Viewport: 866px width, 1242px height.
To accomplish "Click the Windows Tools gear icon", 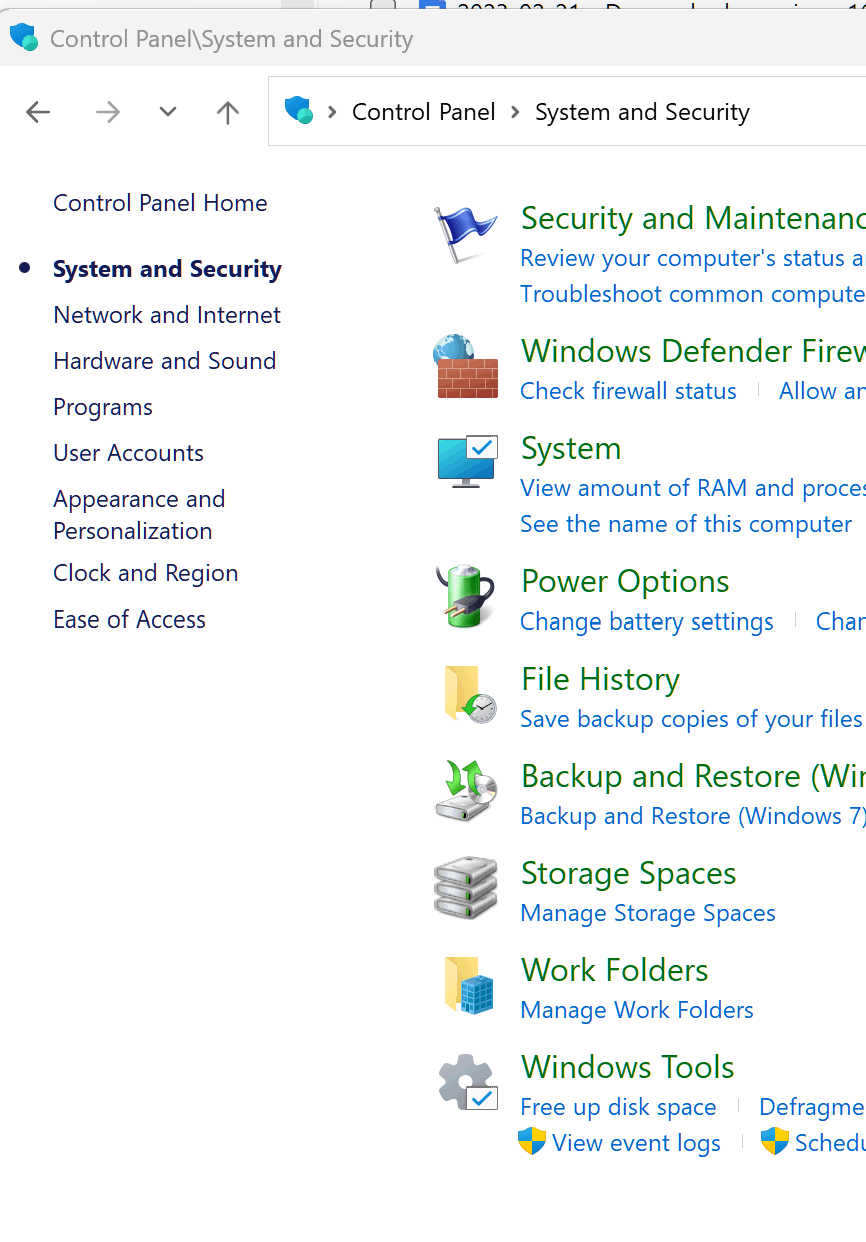I will (467, 1083).
